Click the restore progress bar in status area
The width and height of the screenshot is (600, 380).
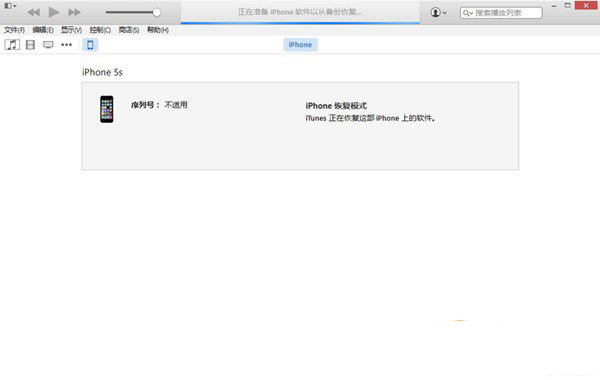[300, 23]
